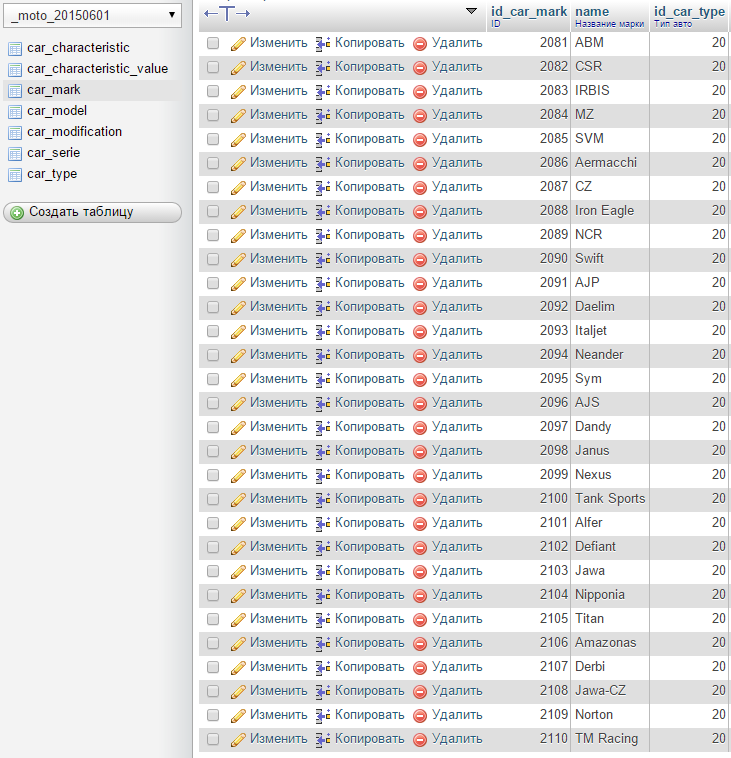This screenshot has height=758, width=731.
Task: Select the checkbox for row 2090 Swift
Action: 213,259
